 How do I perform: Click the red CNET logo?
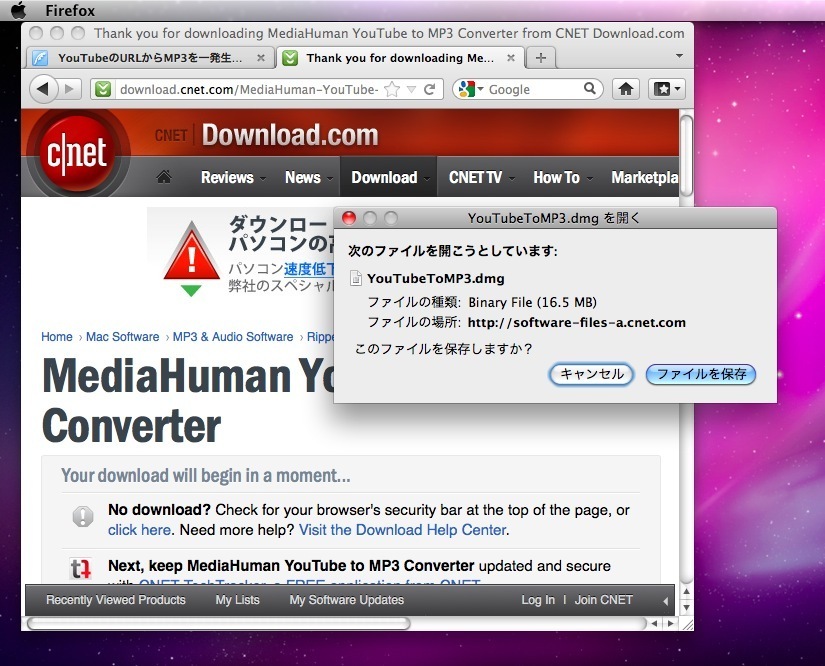click(x=77, y=157)
